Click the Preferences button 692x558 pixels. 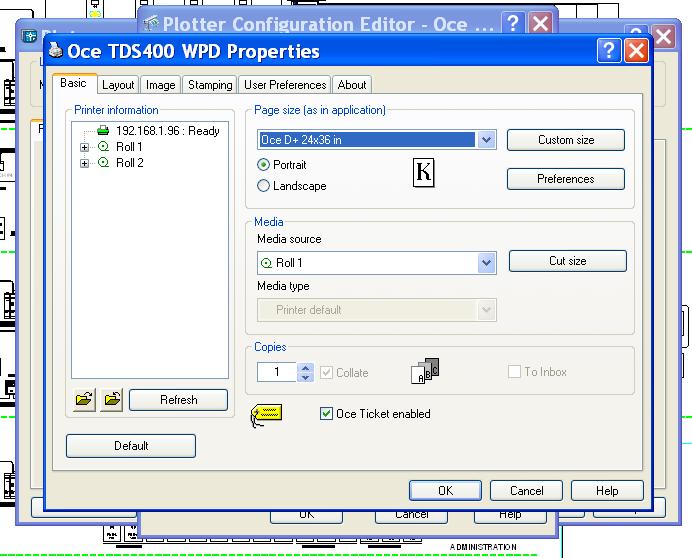pyautogui.click(x=566, y=179)
